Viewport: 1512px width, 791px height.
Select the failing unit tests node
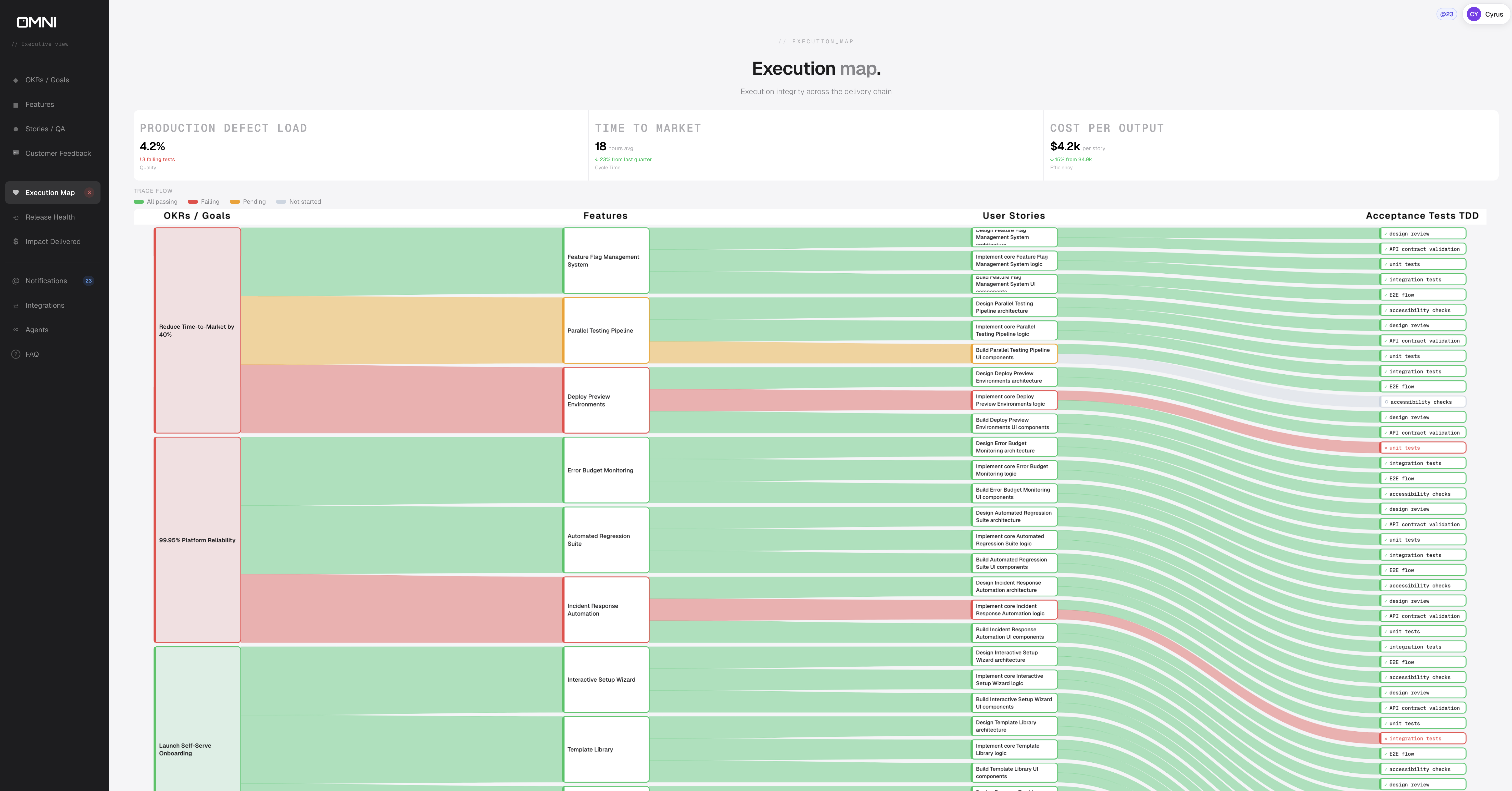(x=1422, y=448)
